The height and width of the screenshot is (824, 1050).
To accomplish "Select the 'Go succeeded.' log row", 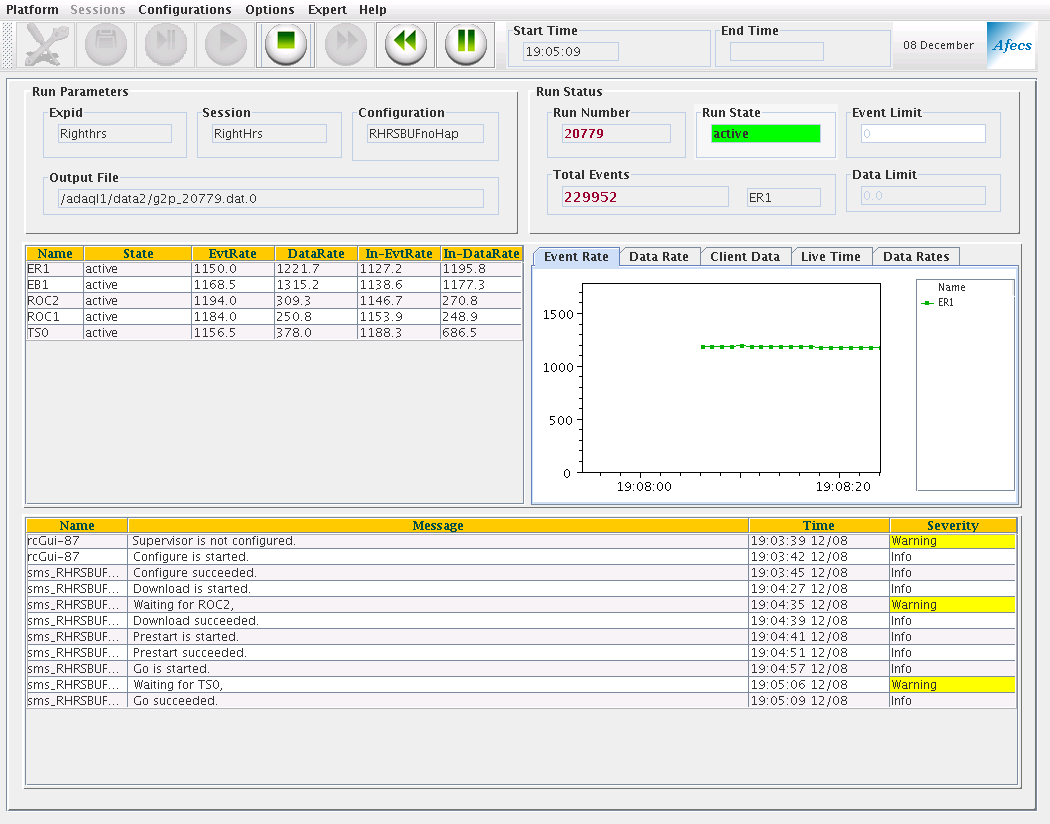I will 521,701.
